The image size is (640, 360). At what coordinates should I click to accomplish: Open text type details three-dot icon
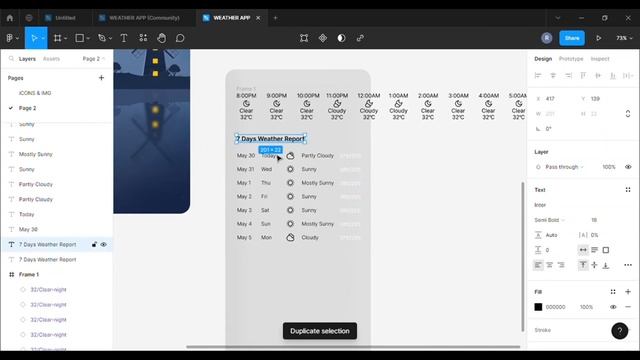(628, 265)
